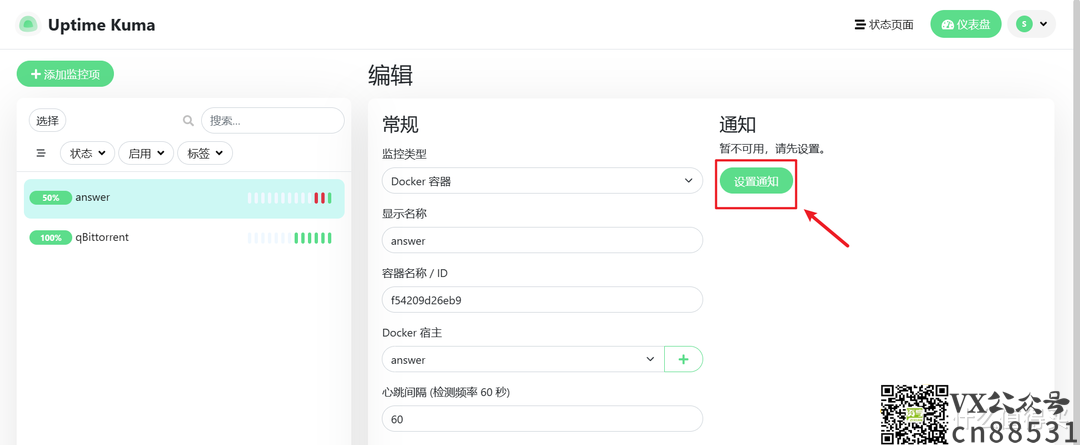Click the Uptime Kuma logo icon
Viewport: 1080px width, 445px height.
28,24
